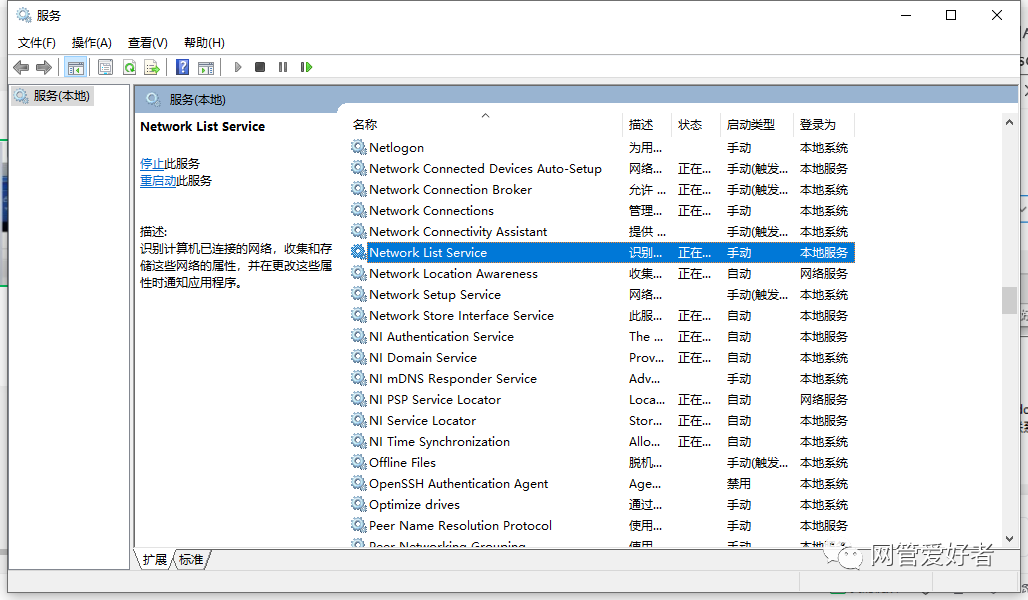1028x600 pixels.
Task: Click gear icon beside Network Setup Service
Action: click(359, 294)
